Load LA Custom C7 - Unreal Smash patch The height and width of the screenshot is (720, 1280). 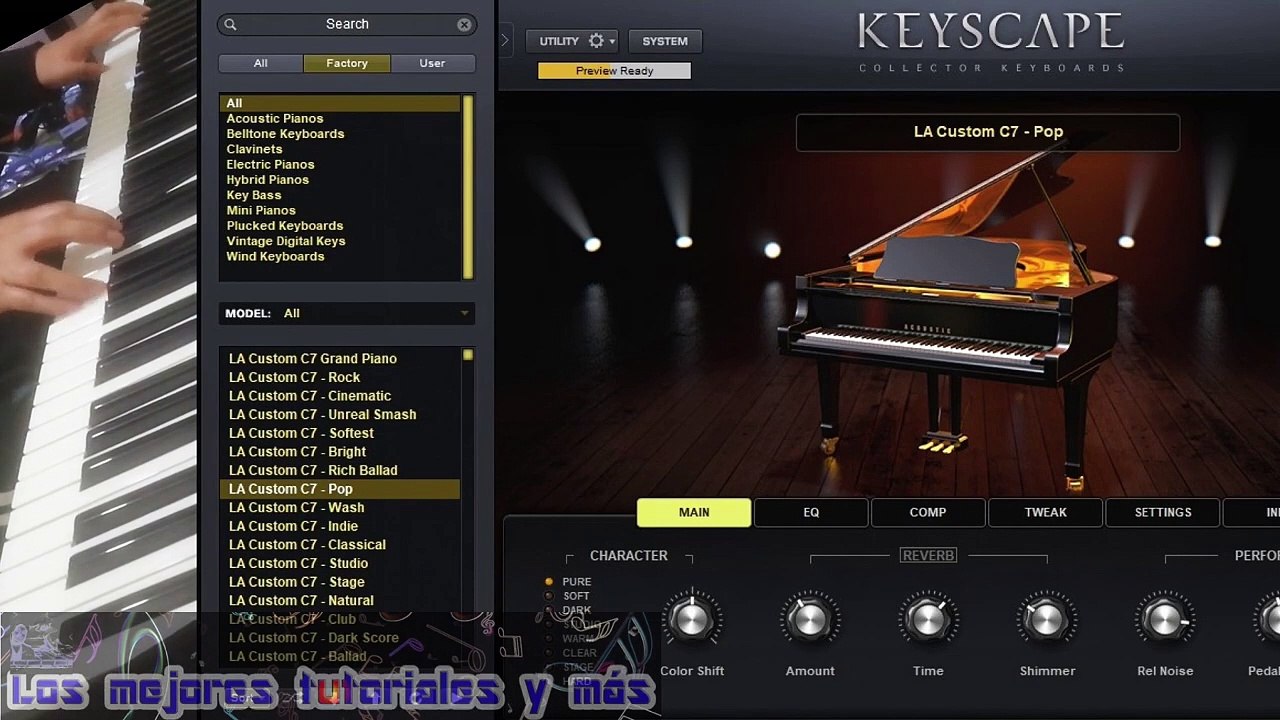point(340,414)
